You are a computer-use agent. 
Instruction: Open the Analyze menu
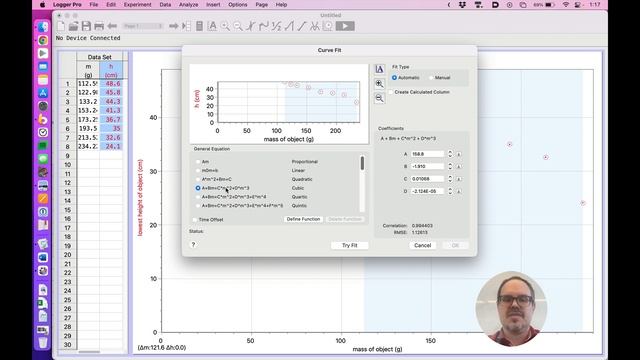pyautogui.click(x=189, y=5)
